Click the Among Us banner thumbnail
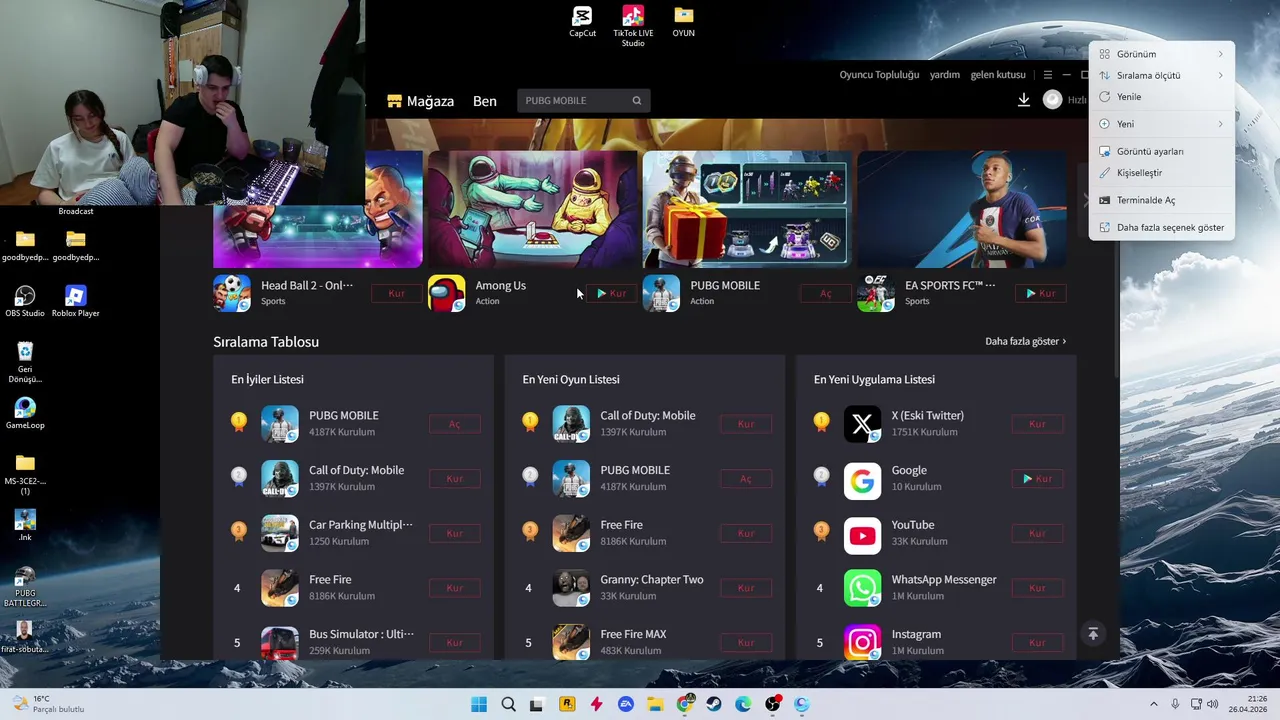The width and height of the screenshot is (1280, 720). coord(532,209)
